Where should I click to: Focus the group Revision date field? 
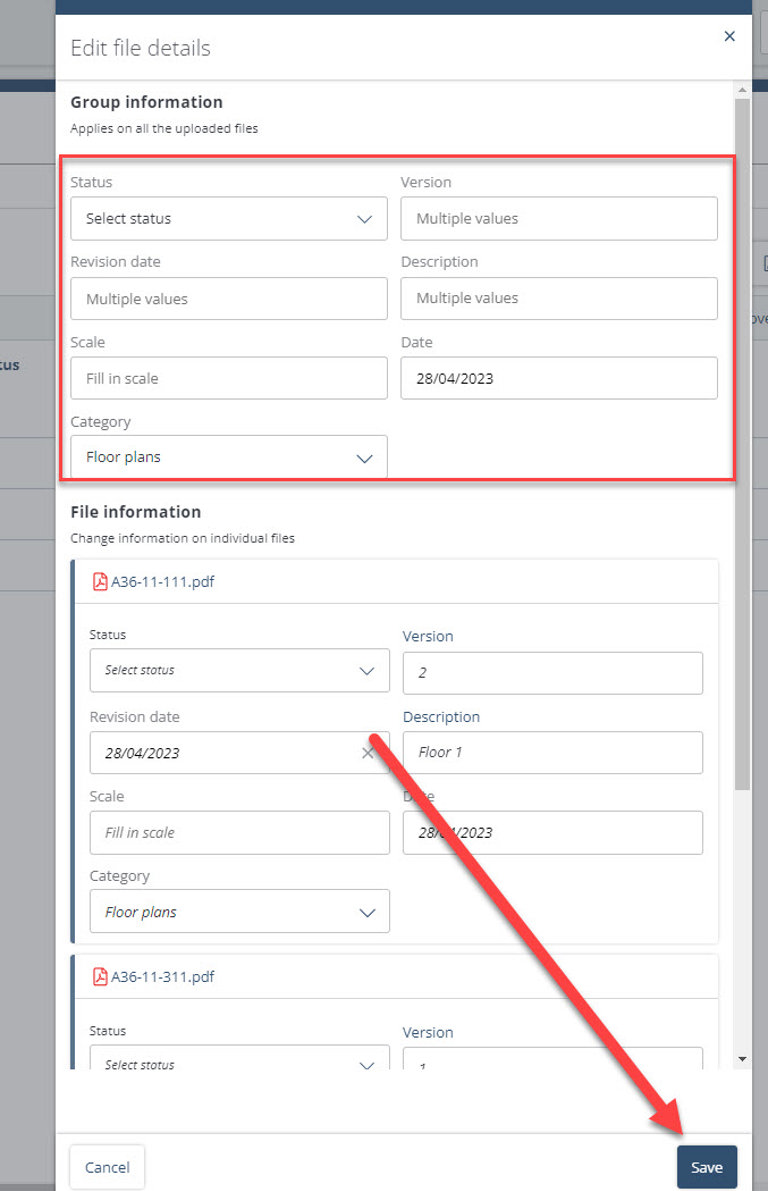228,298
